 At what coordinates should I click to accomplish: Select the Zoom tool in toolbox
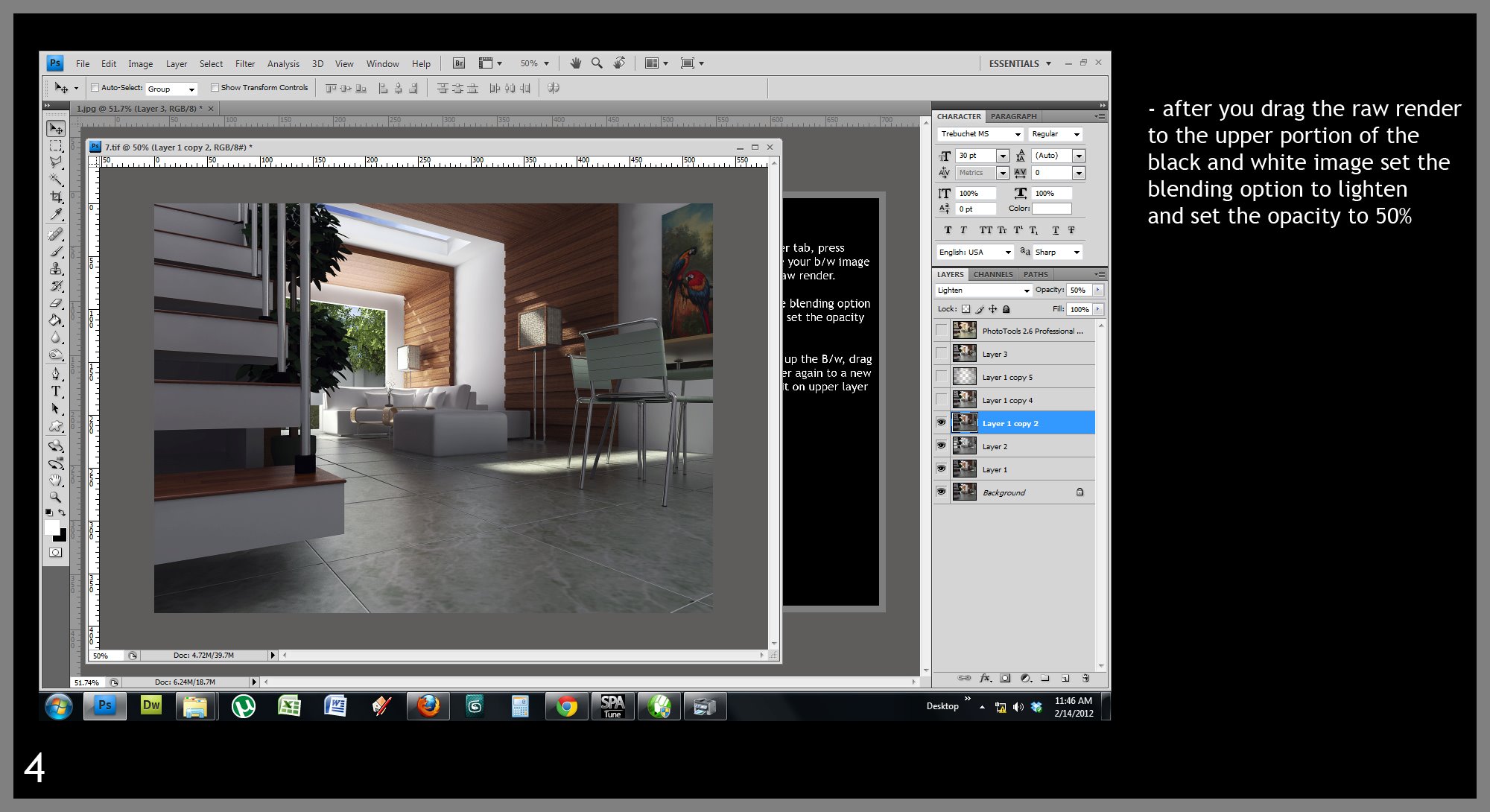56,497
